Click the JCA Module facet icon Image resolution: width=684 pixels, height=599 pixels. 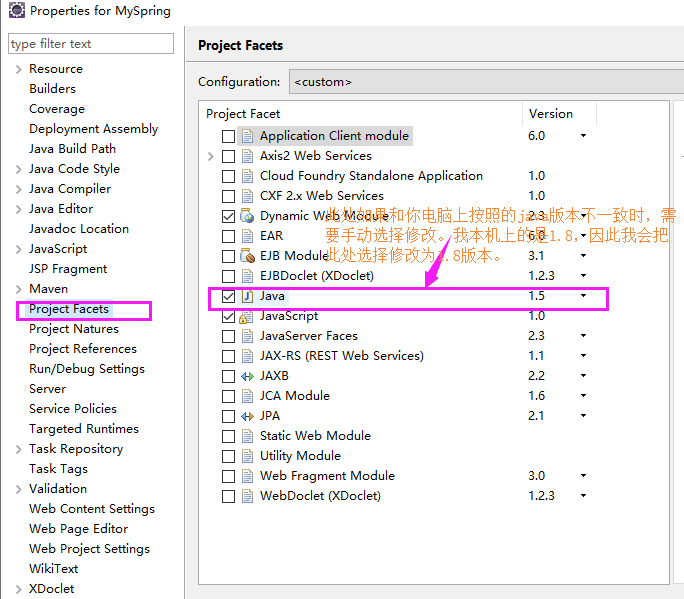247,396
